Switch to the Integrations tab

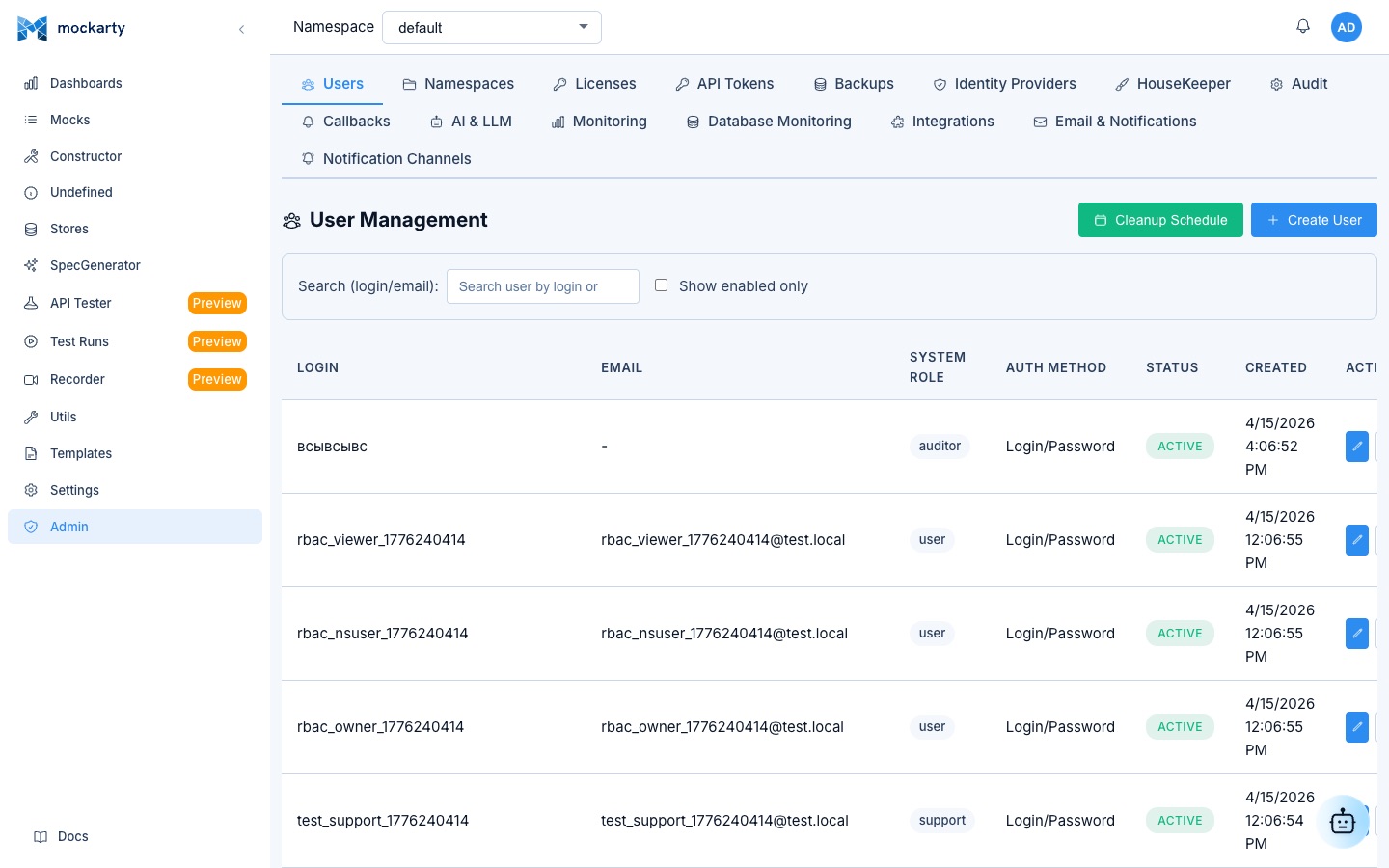point(942,122)
